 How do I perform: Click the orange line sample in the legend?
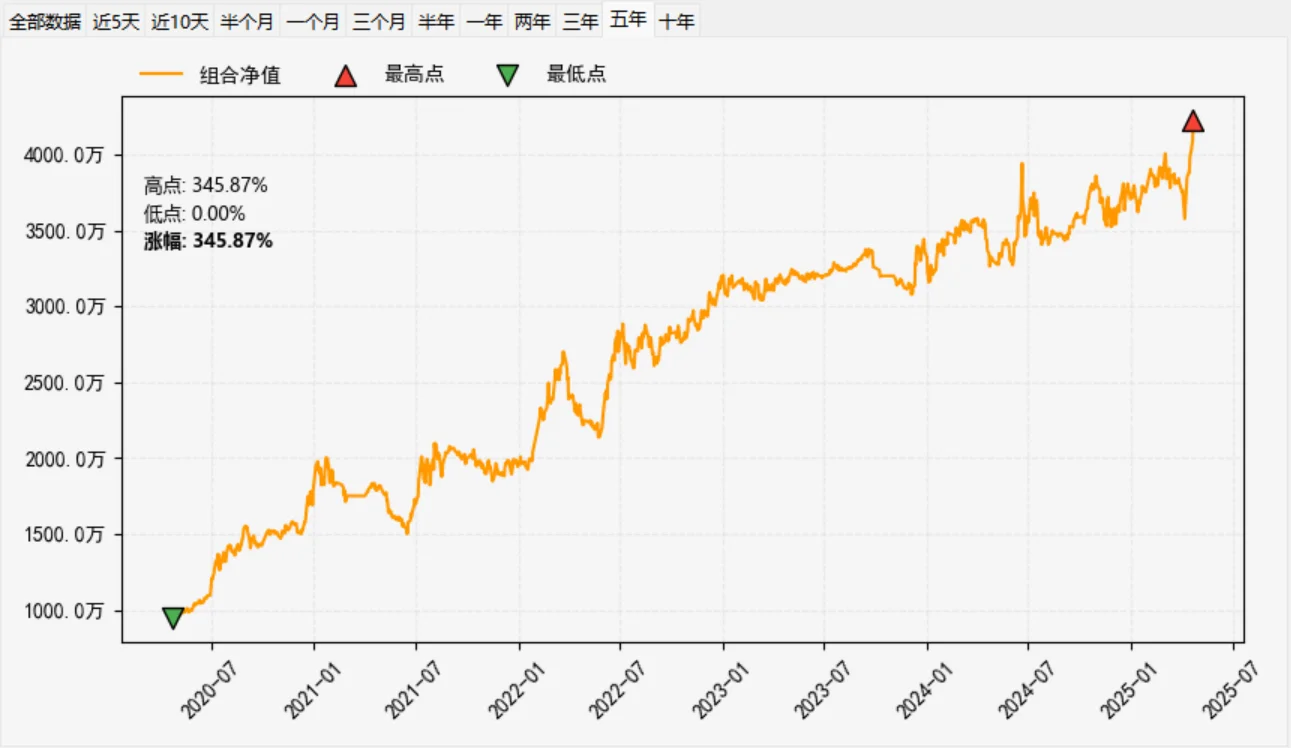(161, 74)
